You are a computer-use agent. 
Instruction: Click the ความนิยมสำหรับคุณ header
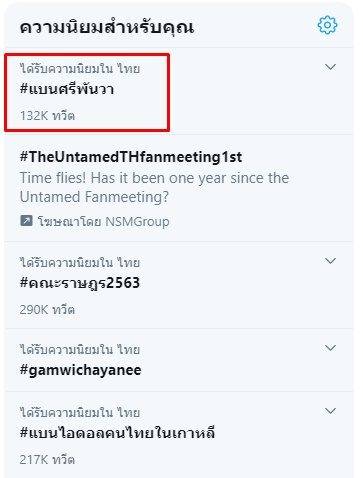pos(107,27)
